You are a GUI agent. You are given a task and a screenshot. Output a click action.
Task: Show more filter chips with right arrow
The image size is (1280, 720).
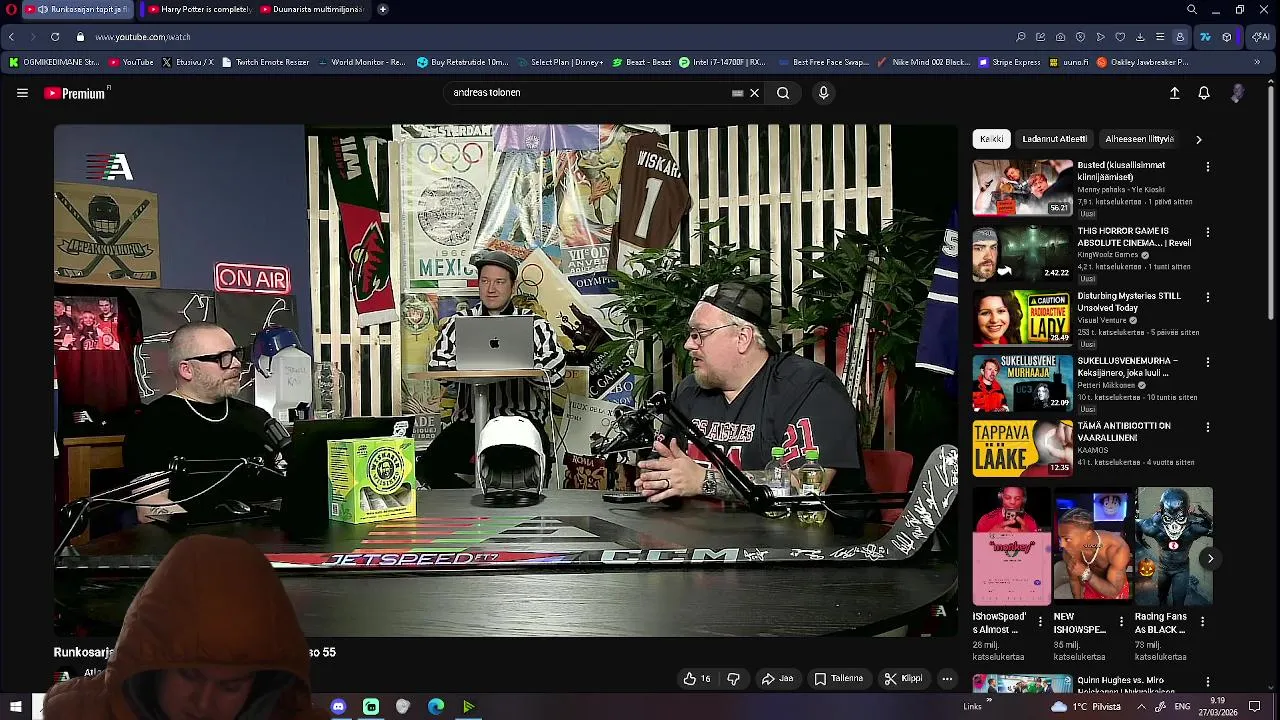tap(1199, 139)
